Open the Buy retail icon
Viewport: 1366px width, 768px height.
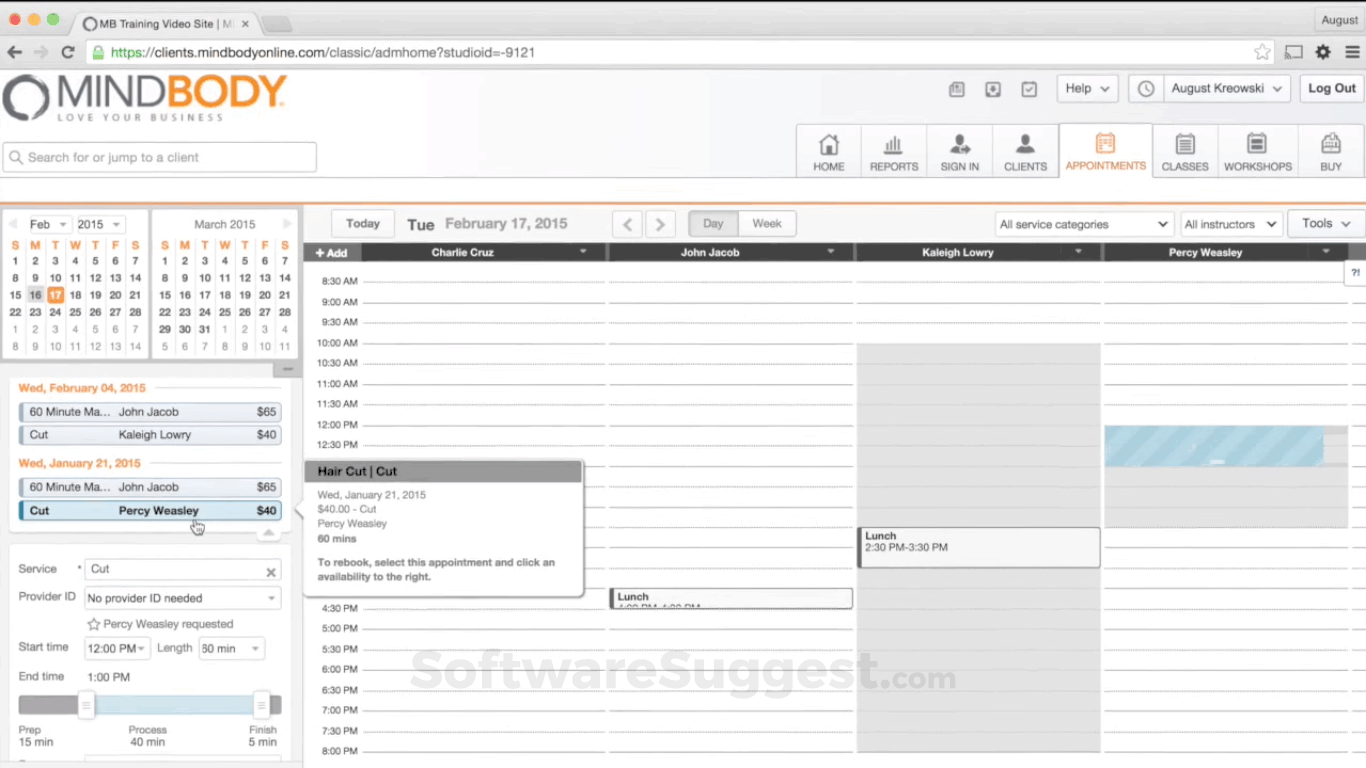click(x=1331, y=144)
